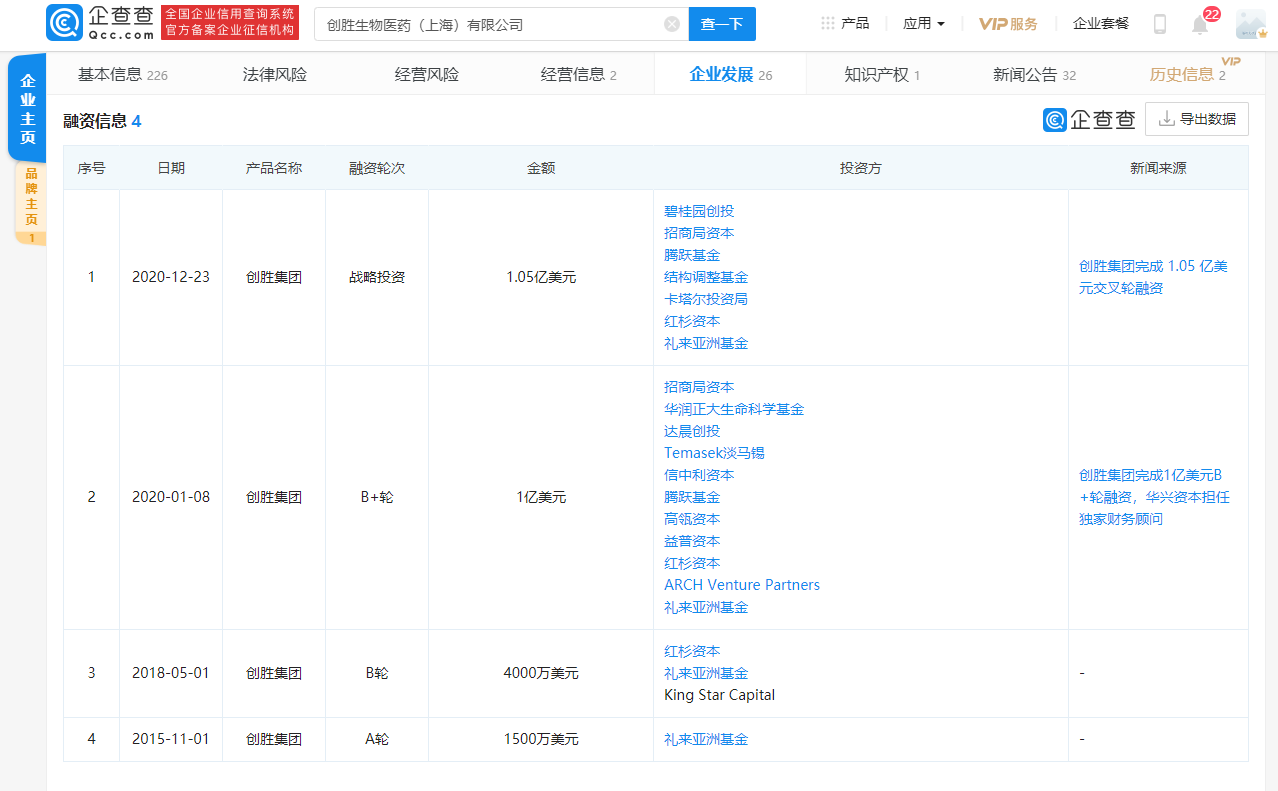Click the 新闻来源 column header
This screenshot has height=791, width=1278.
[1158, 168]
